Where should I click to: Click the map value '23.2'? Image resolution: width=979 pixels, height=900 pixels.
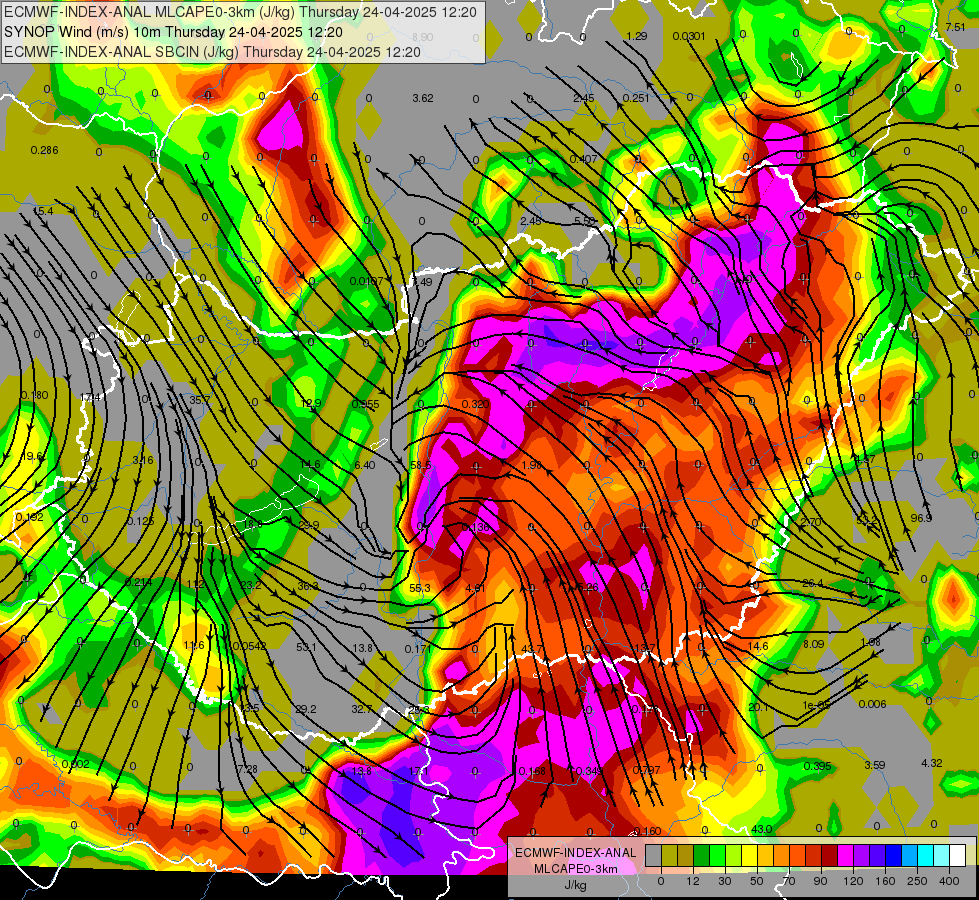click(x=251, y=585)
